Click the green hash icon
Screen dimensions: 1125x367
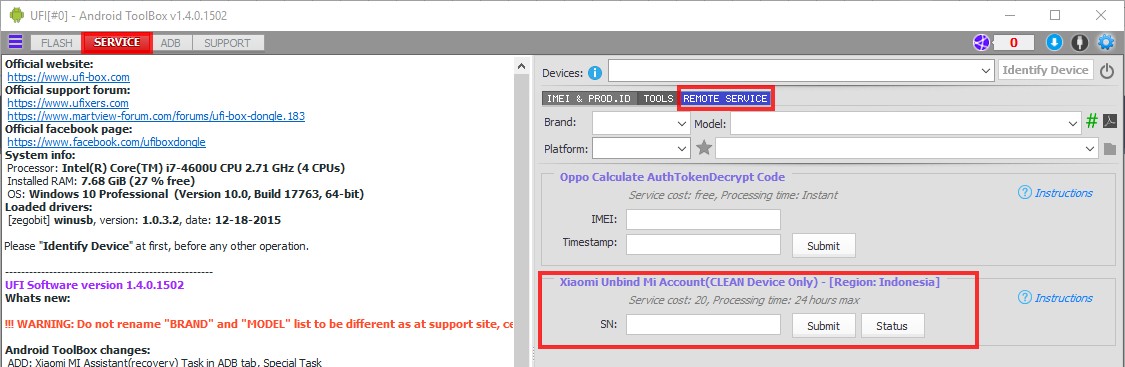coord(1091,121)
